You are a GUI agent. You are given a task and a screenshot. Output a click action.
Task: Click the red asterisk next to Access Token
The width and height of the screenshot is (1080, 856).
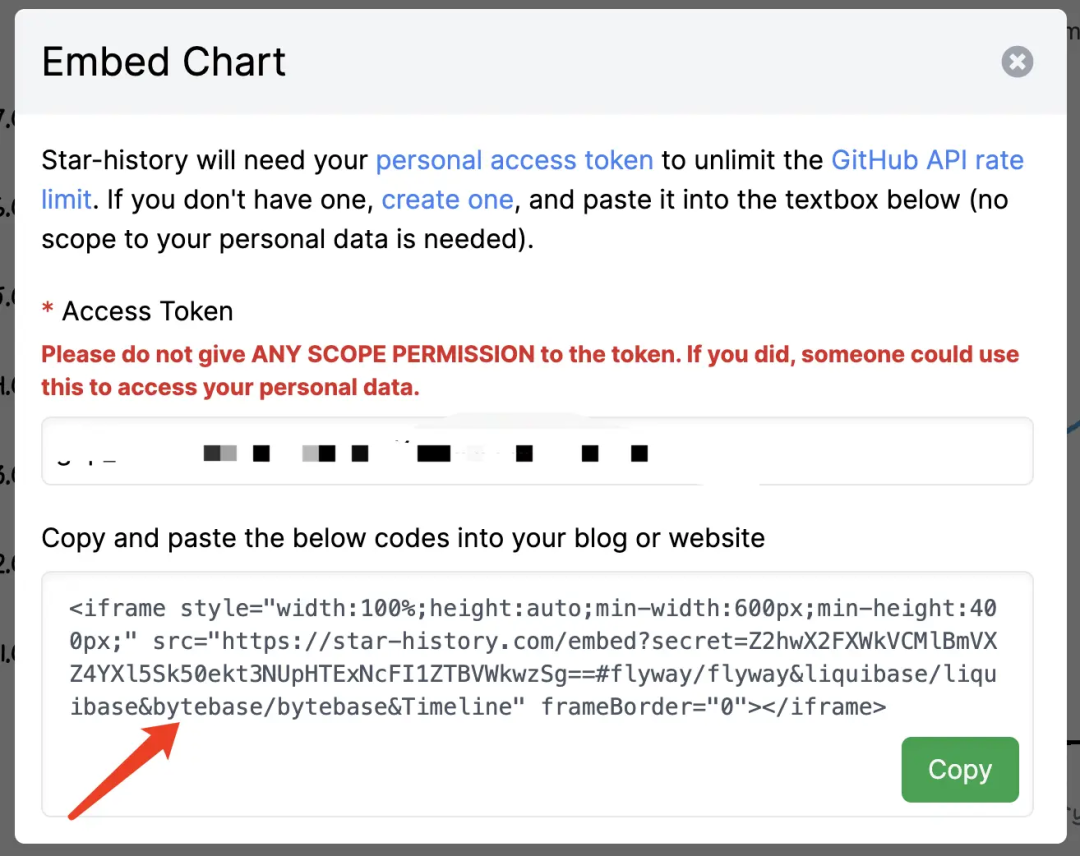coord(47,310)
